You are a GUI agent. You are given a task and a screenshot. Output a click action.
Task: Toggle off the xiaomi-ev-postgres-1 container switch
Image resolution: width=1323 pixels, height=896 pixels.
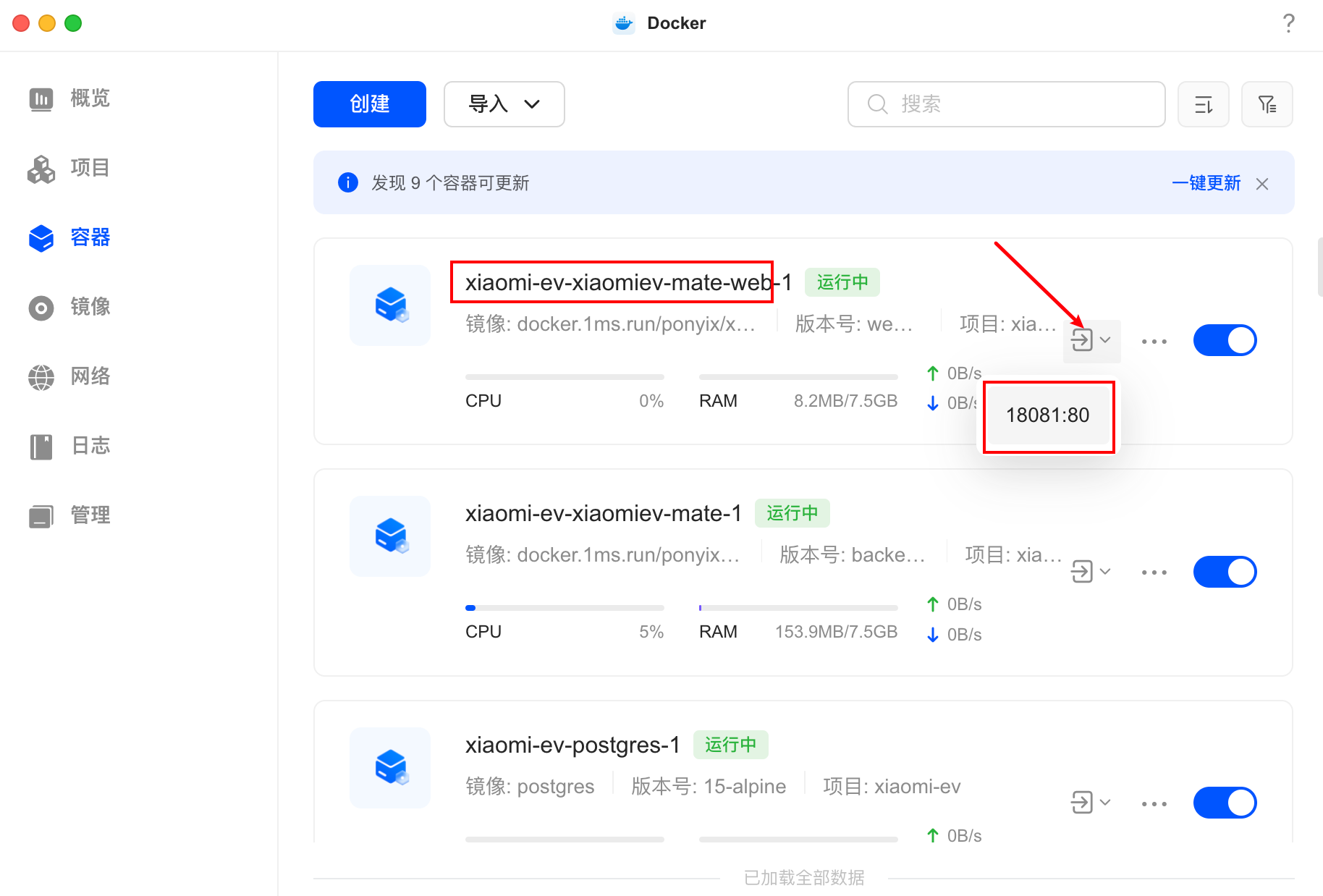point(1225,803)
